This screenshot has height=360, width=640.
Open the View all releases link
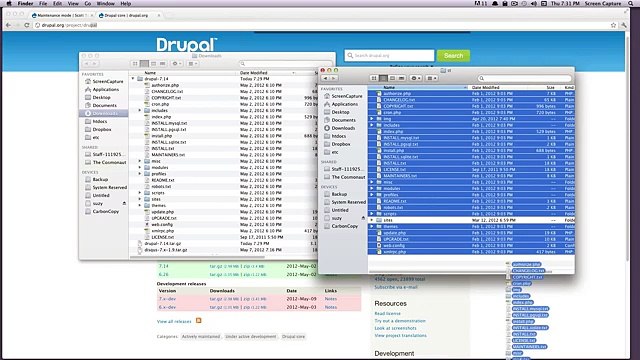[x=174, y=322]
